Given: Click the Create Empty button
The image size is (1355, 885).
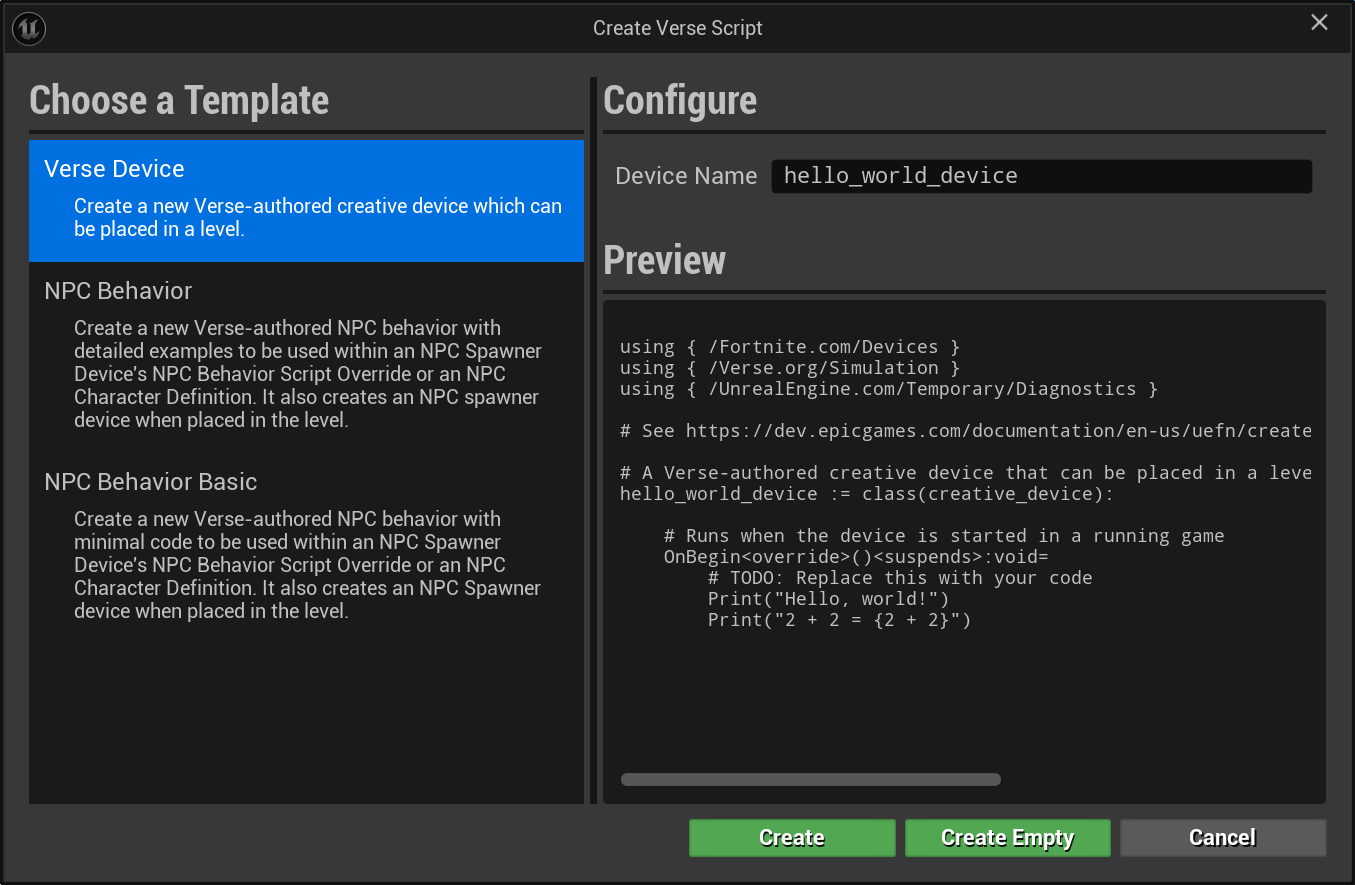Looking at the screenshot, I should (x=1007, y=838).
